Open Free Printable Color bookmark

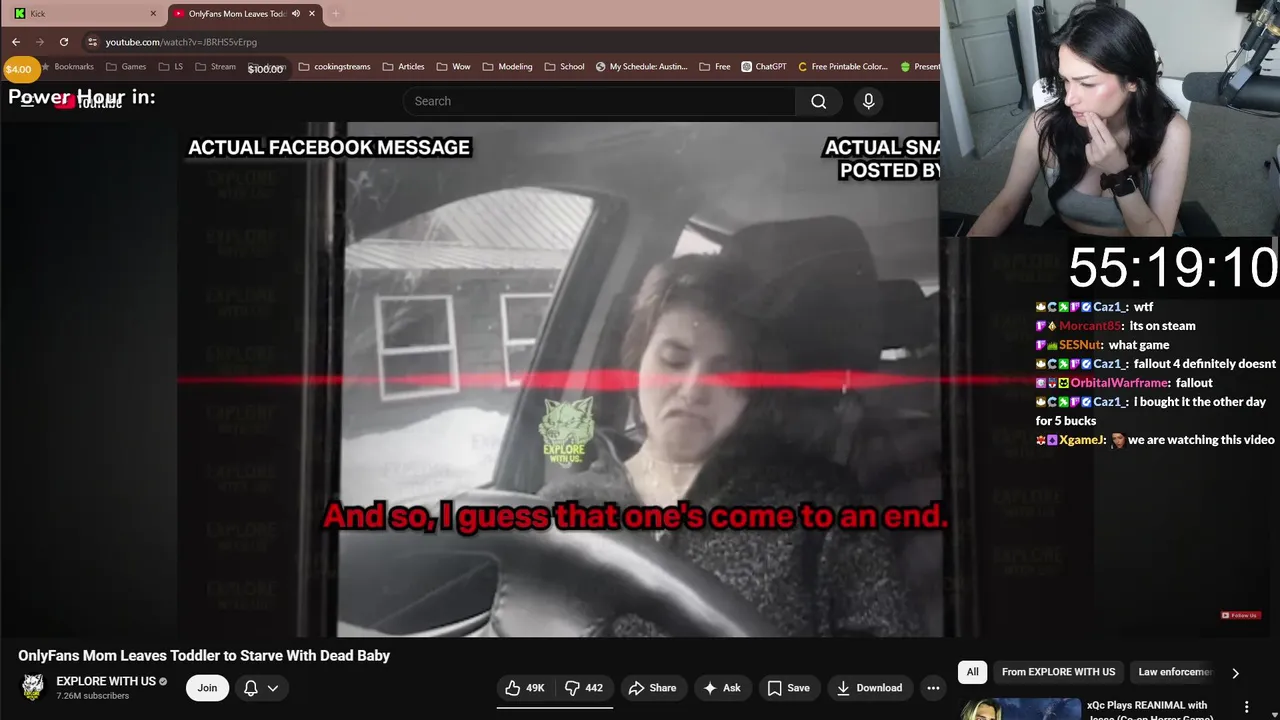843,67
